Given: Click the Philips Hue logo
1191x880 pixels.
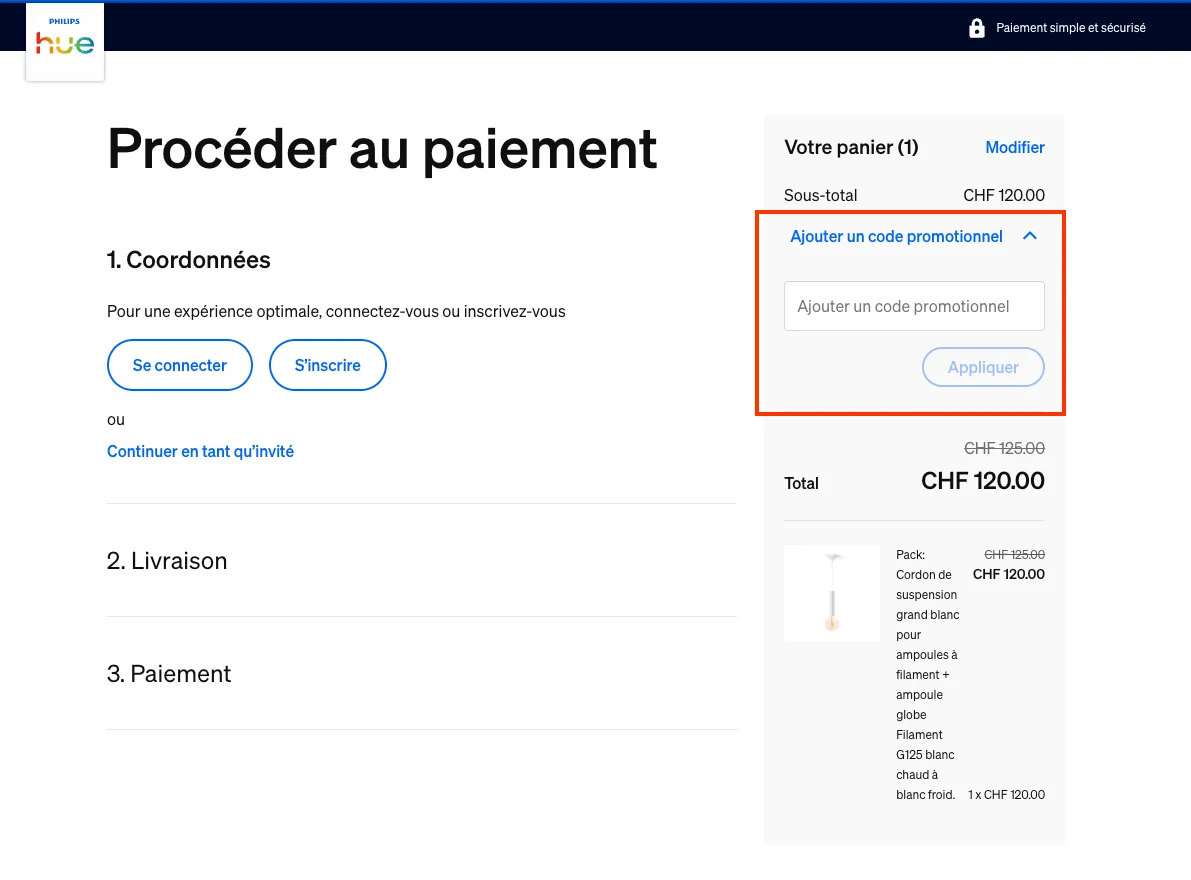Looking at the screenshot, I should (x=64, y=41).
